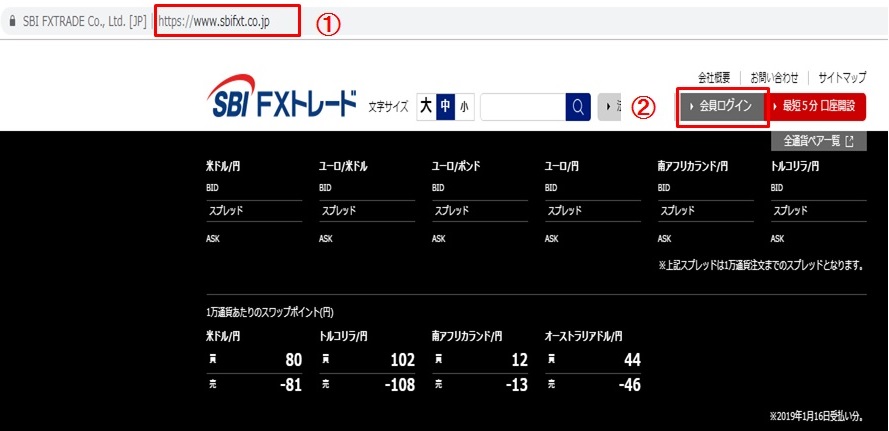Click 最短5分 口座開設 red button
Image resolution: width=889 pixels, height=431 pixels.
[x=817, y=106]
